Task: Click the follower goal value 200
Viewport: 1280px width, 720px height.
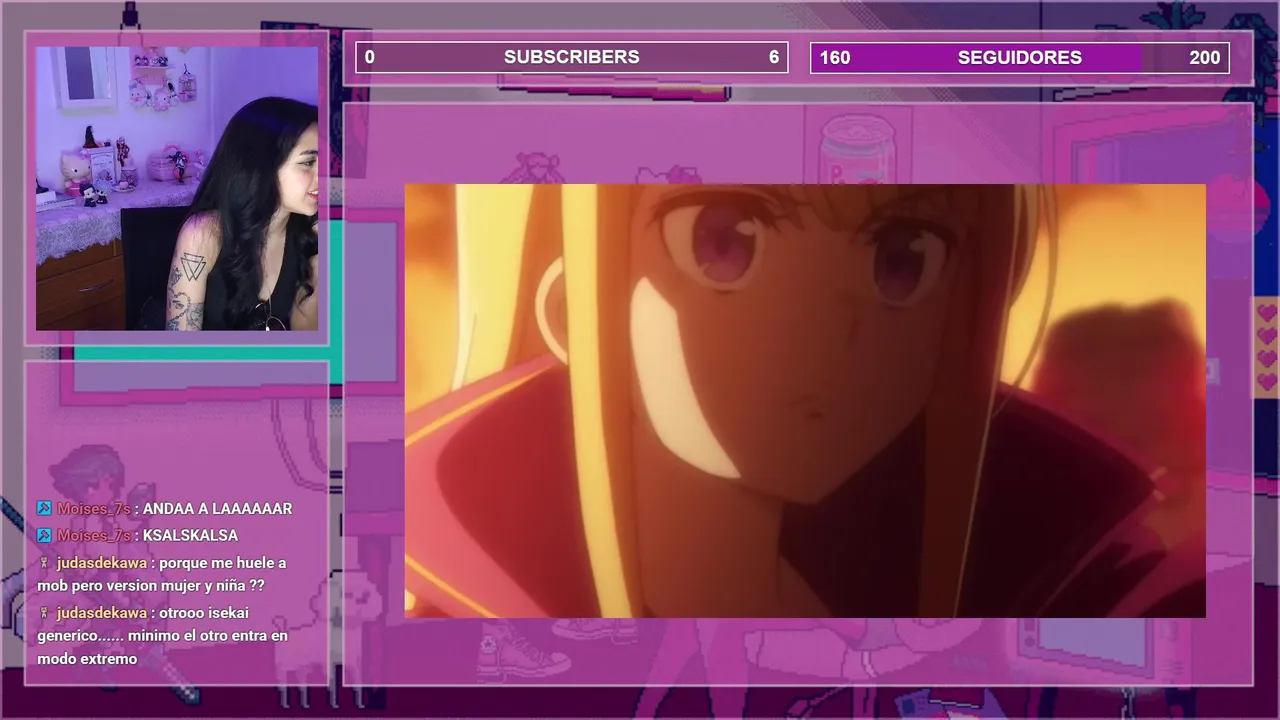Action: (1204, 57)
